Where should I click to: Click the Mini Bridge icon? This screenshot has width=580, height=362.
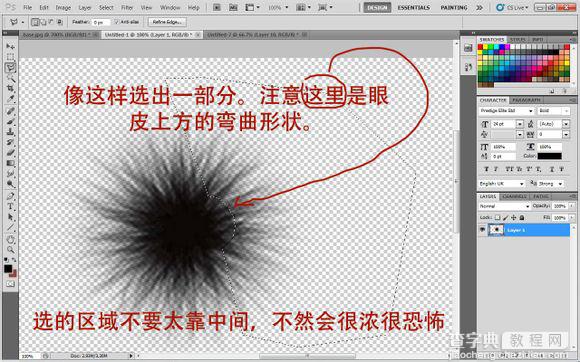(233, 7)
